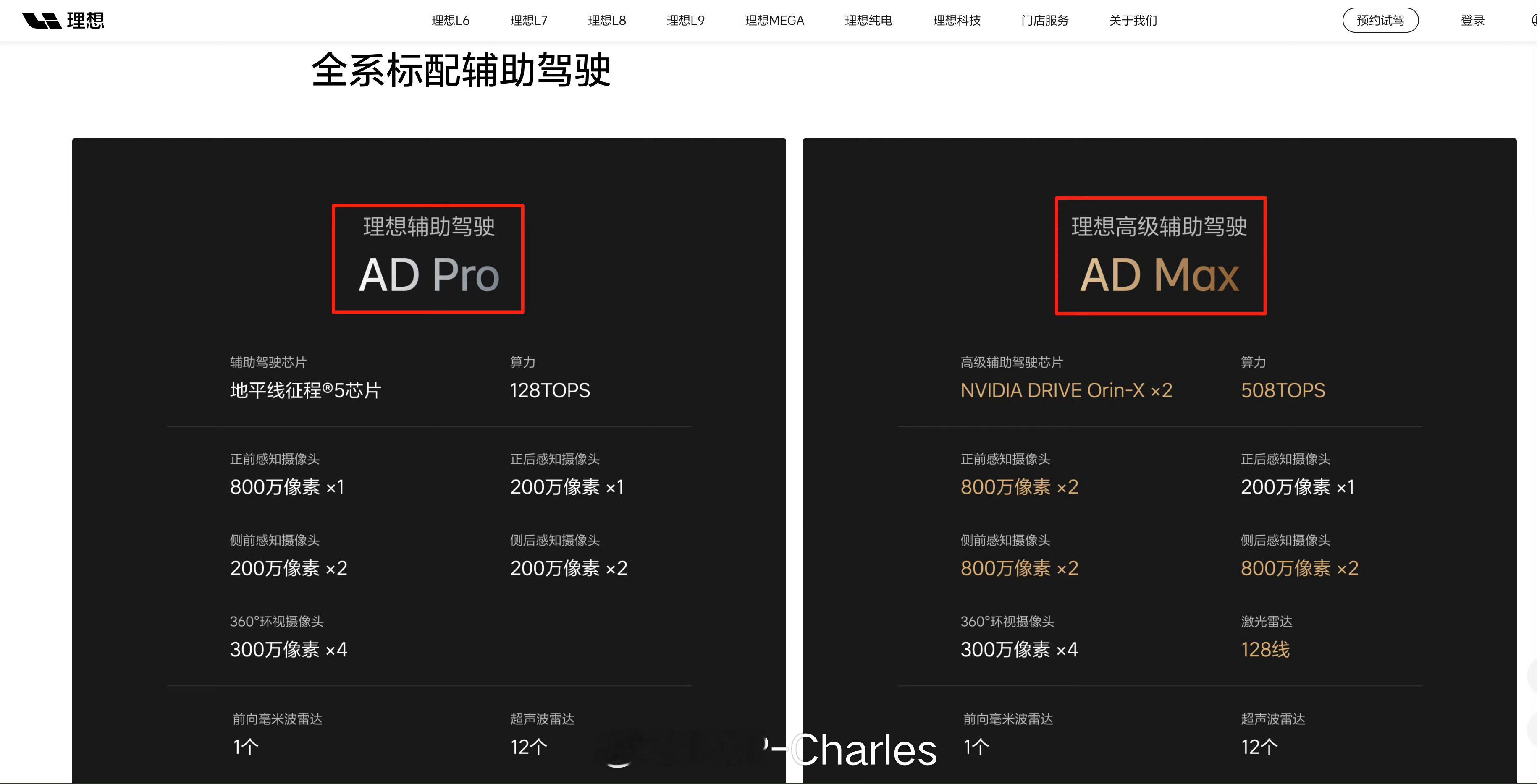Image resolution: width=1537 pixels, height=784 pixels.
Task: Click the 高级辅助驾驶芯片 label
Action: pos(1011,362)
